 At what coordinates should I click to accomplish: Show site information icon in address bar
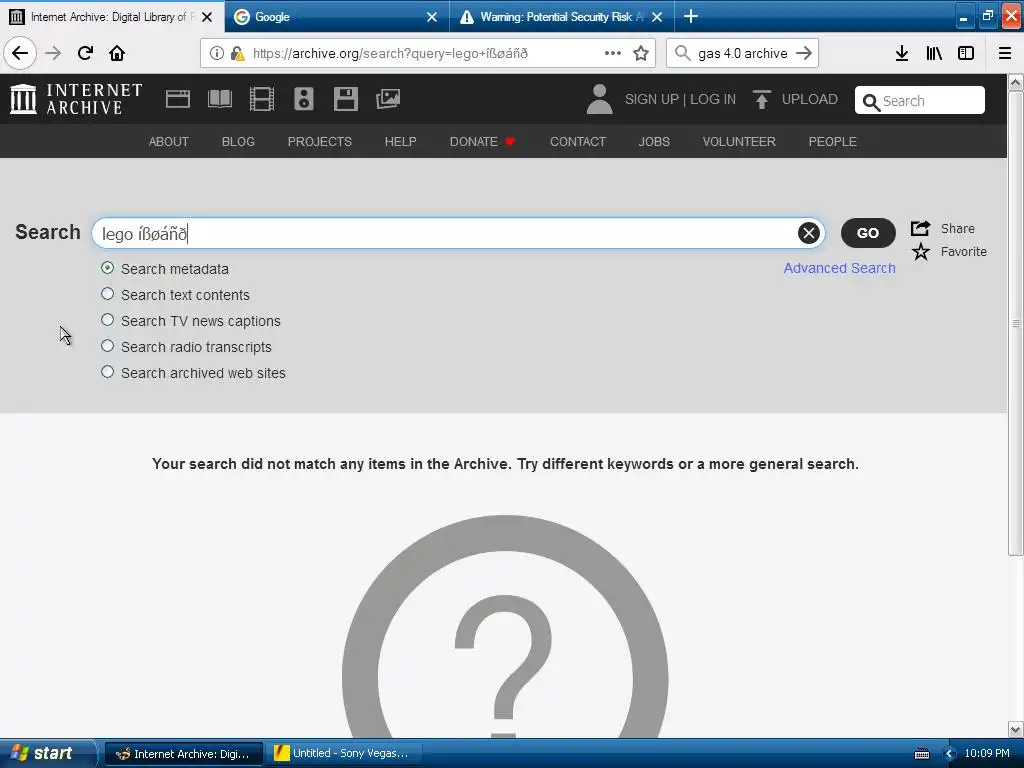[216, 54]
